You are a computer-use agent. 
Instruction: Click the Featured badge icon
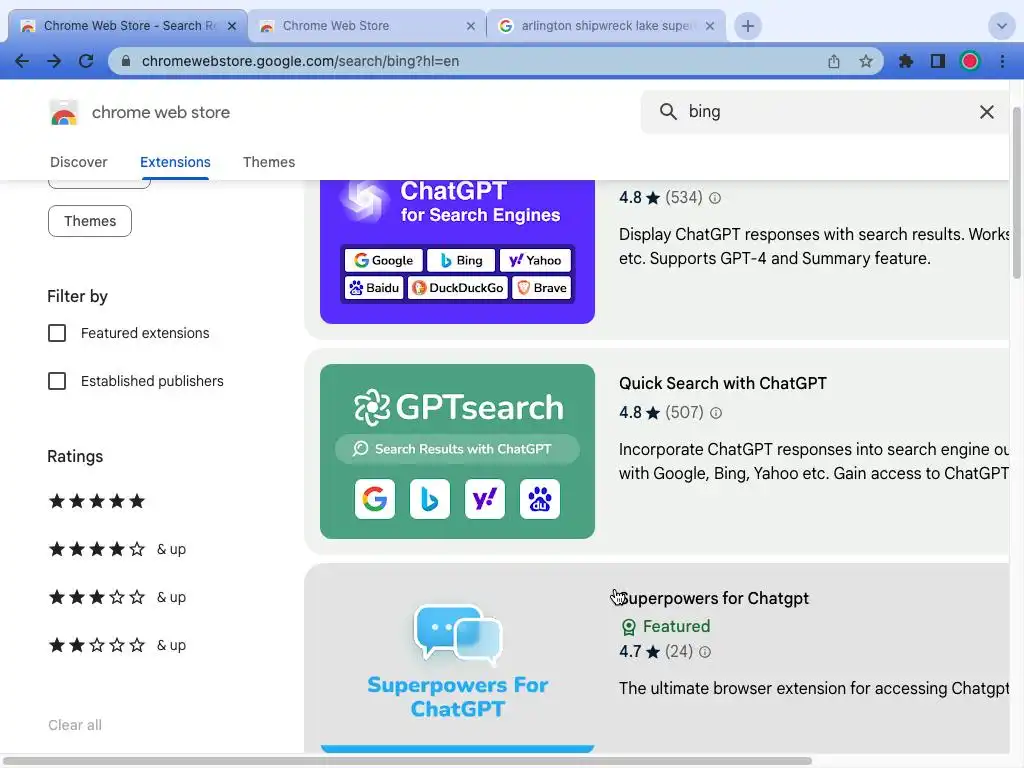tap(628, 627)
